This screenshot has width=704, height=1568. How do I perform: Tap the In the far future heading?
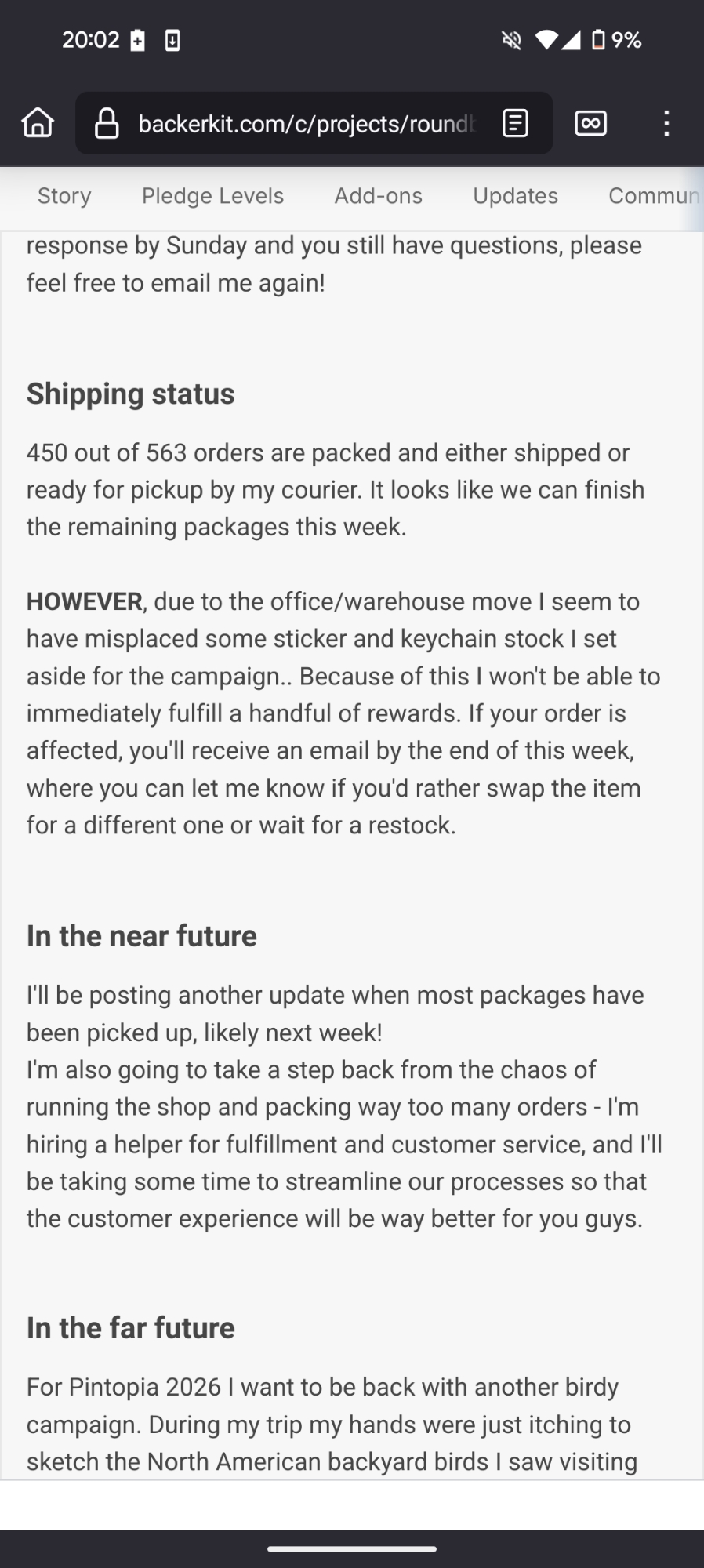pyautogui.click(x=131, y=1328)
